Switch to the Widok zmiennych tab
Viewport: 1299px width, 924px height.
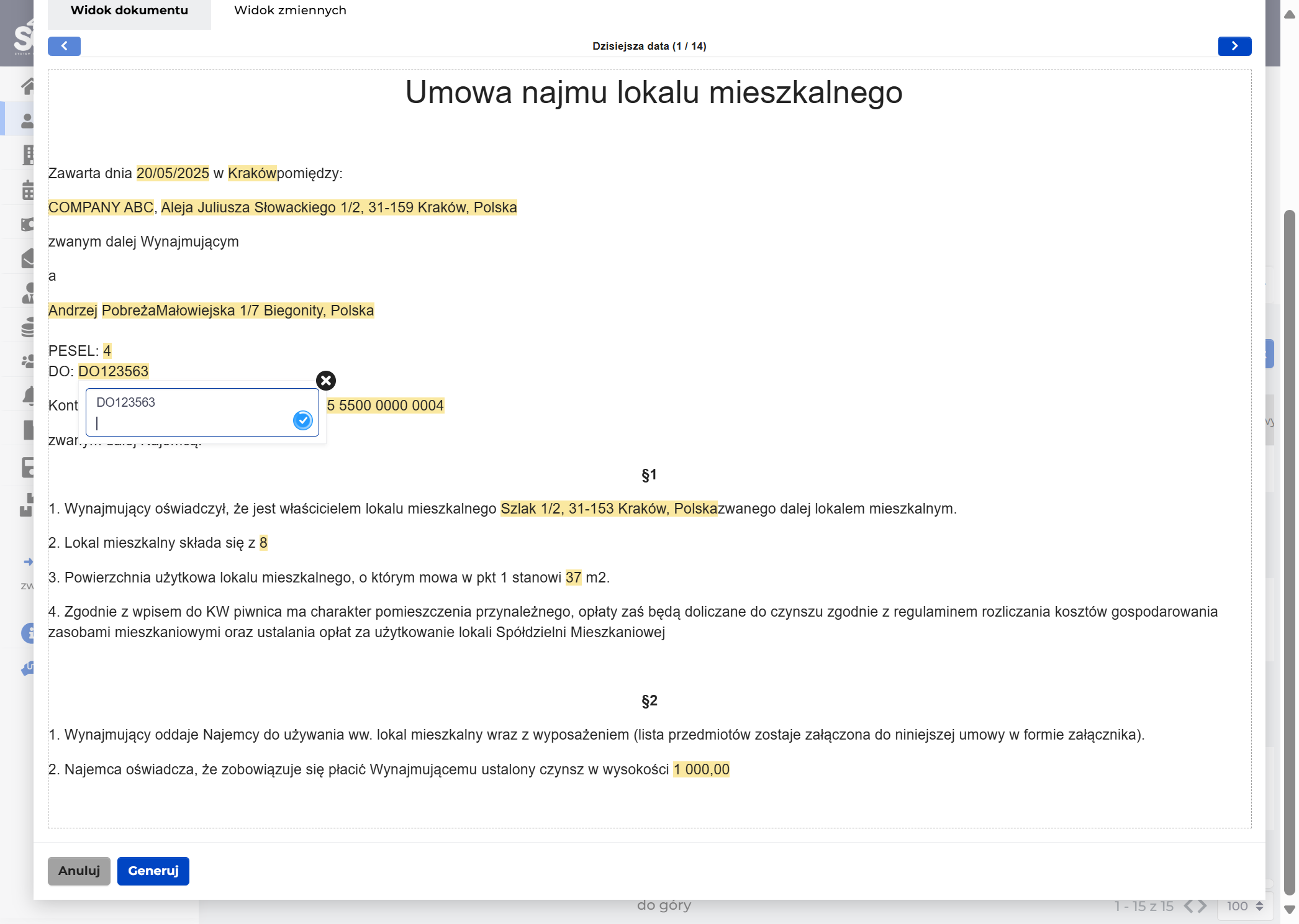tap(290, 11)
